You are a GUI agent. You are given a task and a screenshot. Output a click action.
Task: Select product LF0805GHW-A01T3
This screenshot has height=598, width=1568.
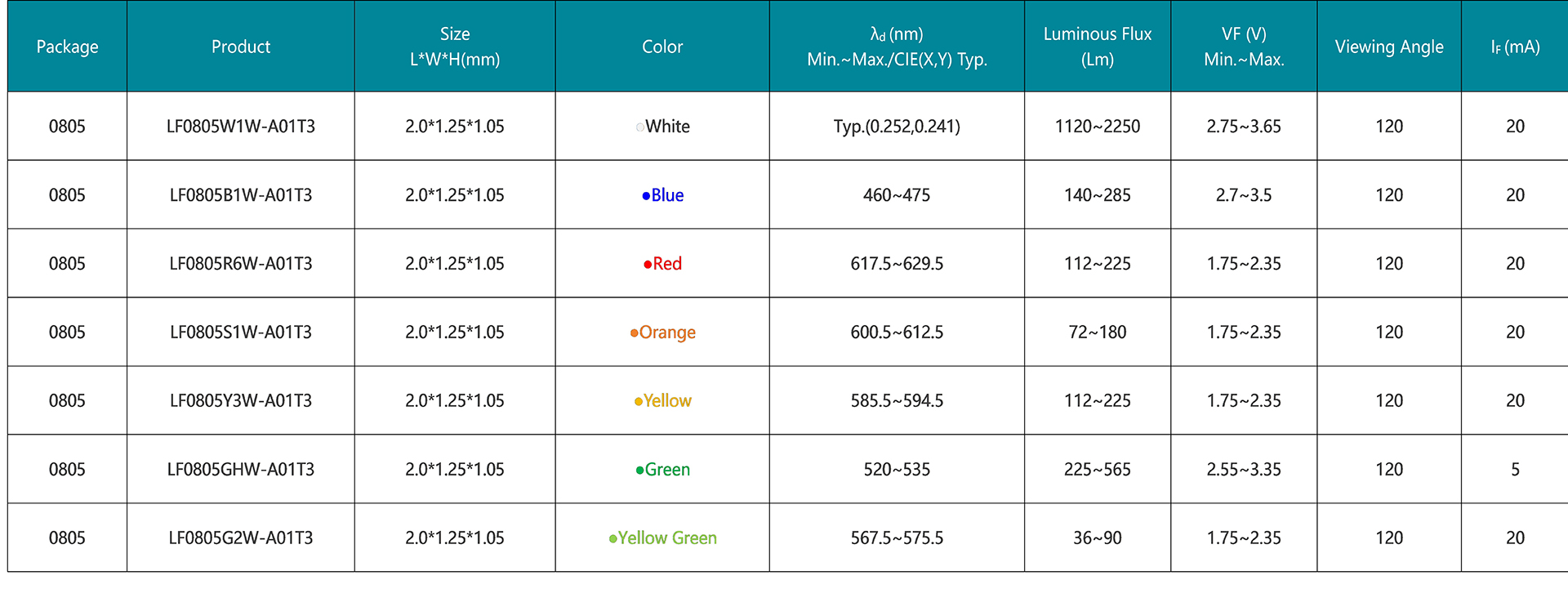241,470
